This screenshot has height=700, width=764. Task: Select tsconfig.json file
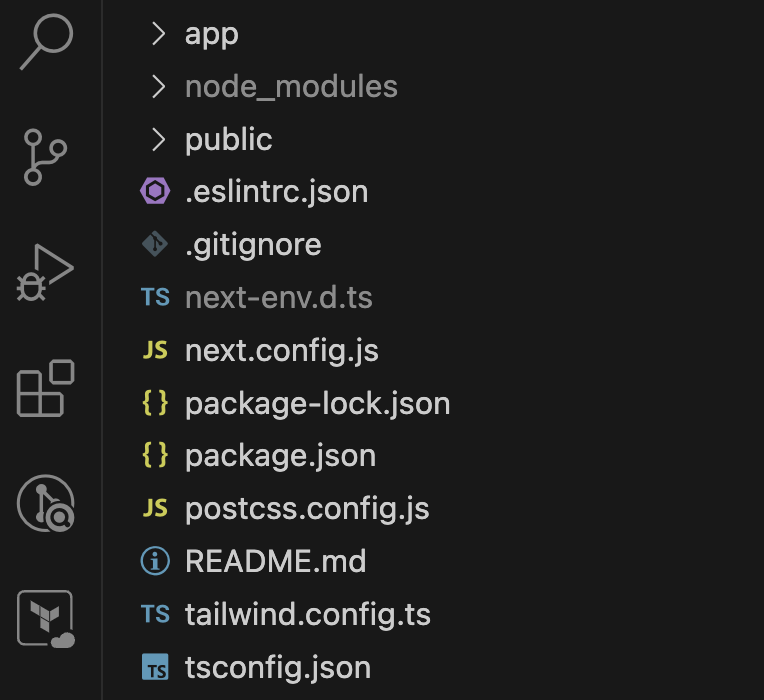[278, 667]
